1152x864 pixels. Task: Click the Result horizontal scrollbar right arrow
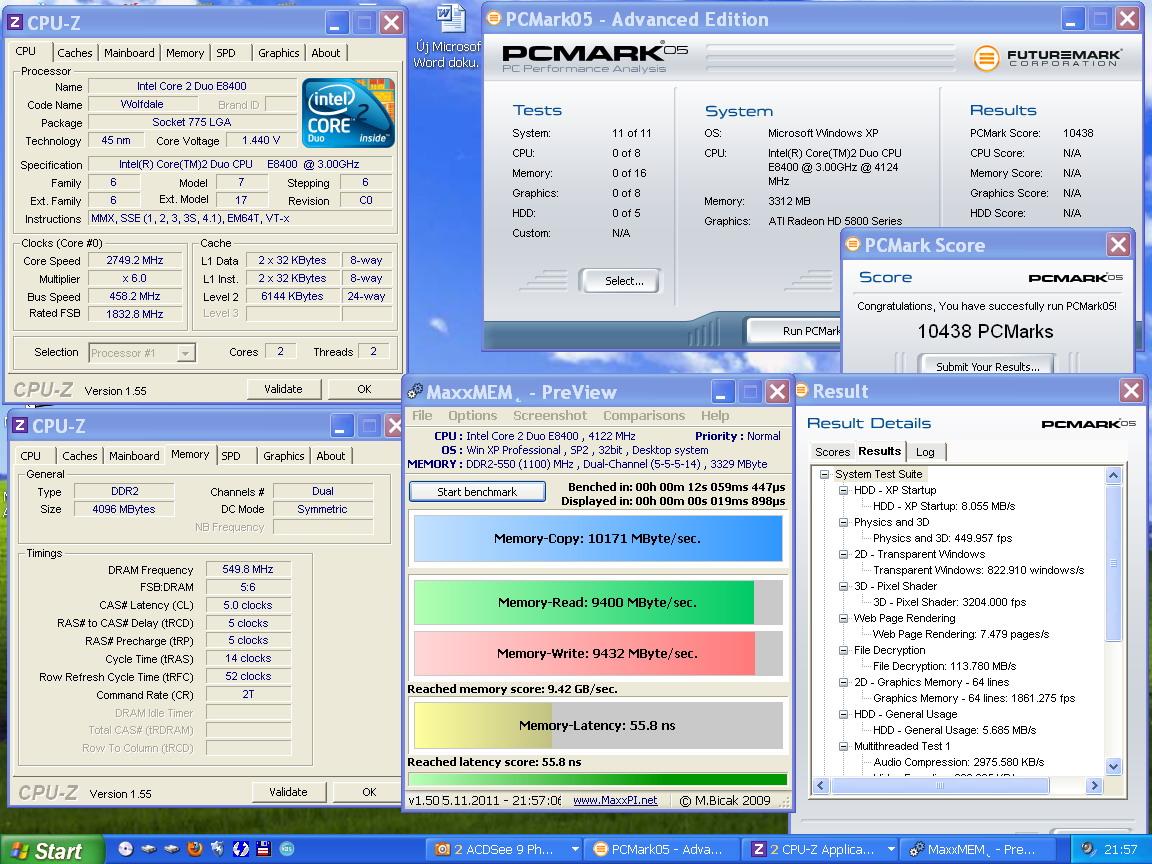(x=1095, y=785)
